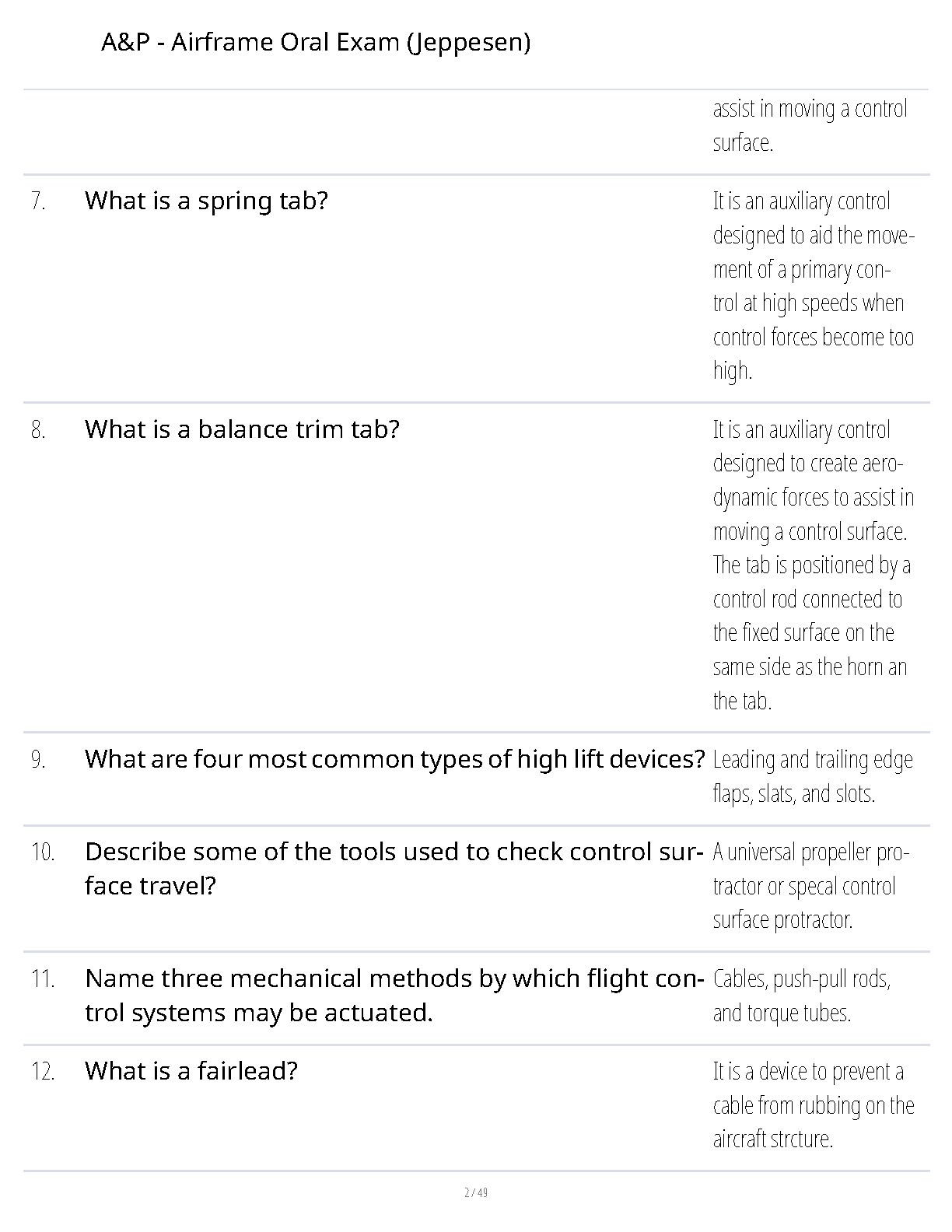Image resolution: width=952 pixels, height=1232 pixels.
Task: Click the balance trim tab answer paragraph
Action: click(813, 565)
